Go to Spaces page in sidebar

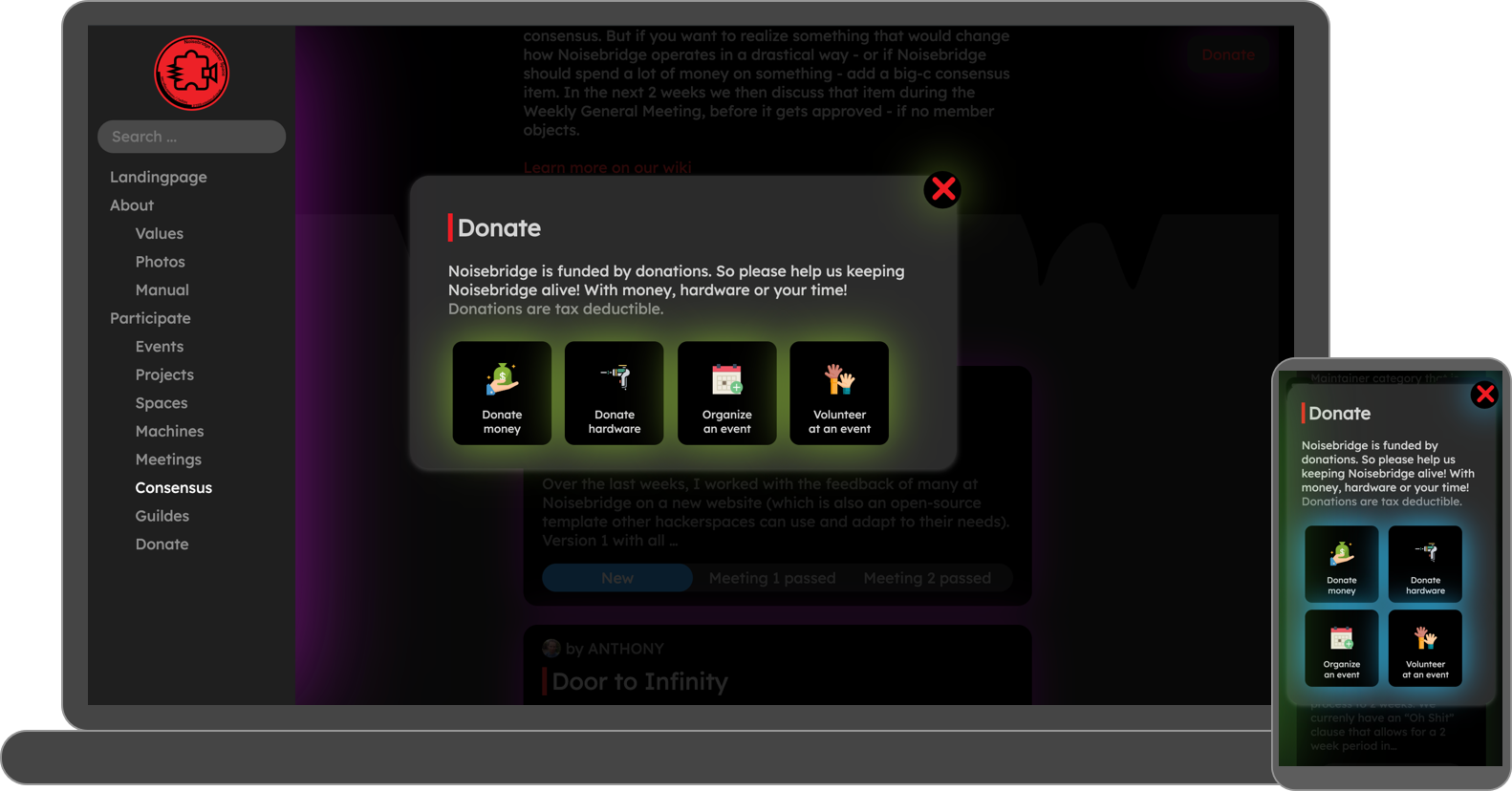(x=162, y=403)
